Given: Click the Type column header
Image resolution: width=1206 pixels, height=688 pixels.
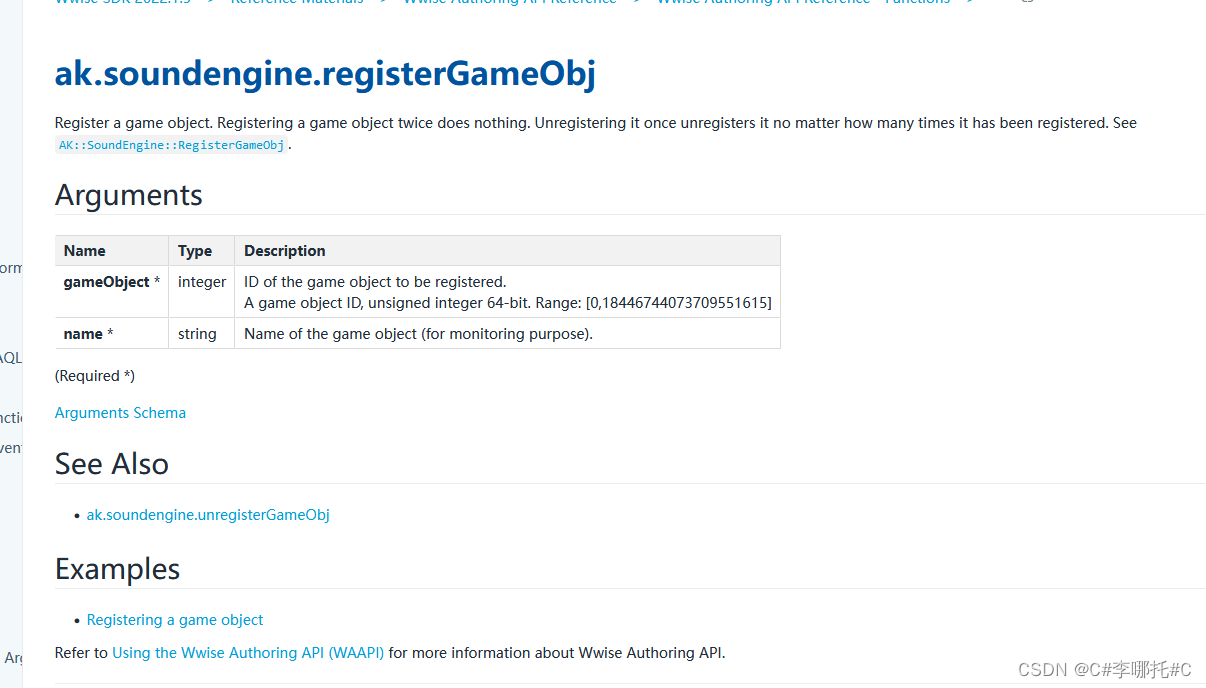Looking at the screenshot, I should tap(201, 251).
